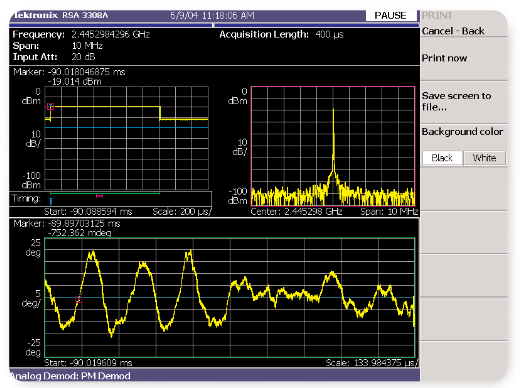Click the blue horizontal progress bar under title
The height and width of the screenshot is (388, 520).
pos(214,25)
